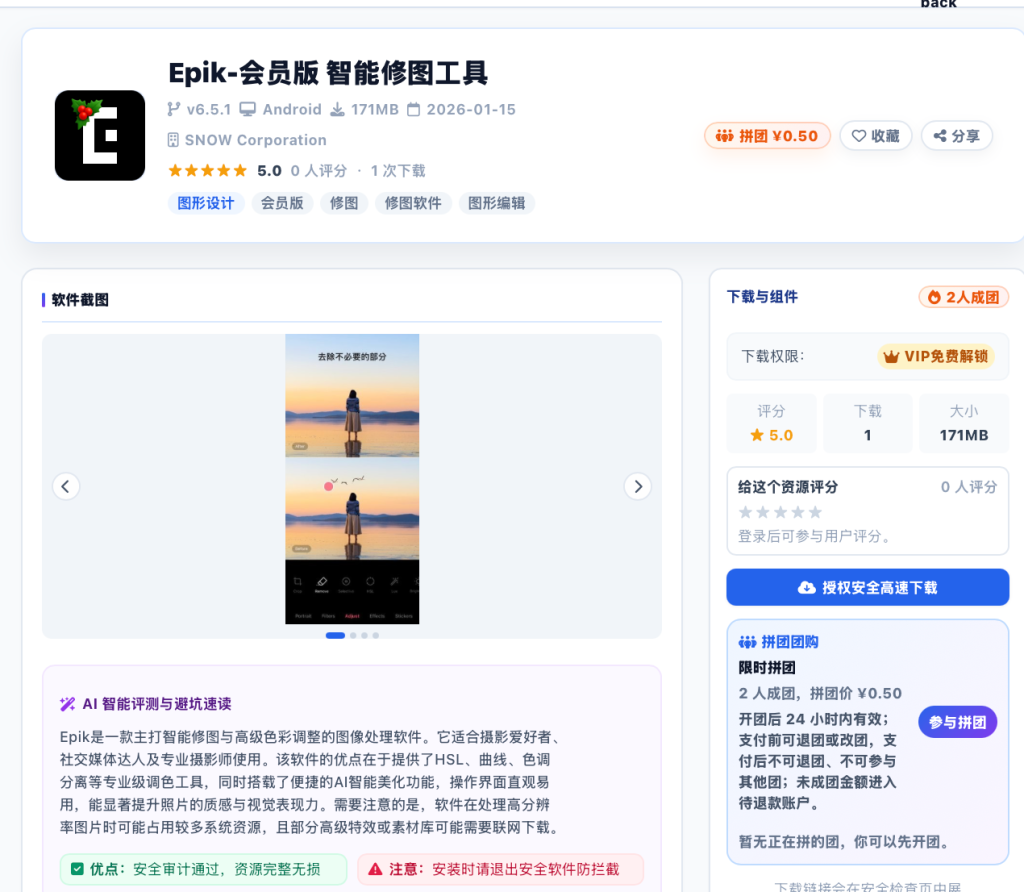Click the AI 智能评测与避坑速读 heading
Screen dimensions: 1024x892
[x=157, y=704]
